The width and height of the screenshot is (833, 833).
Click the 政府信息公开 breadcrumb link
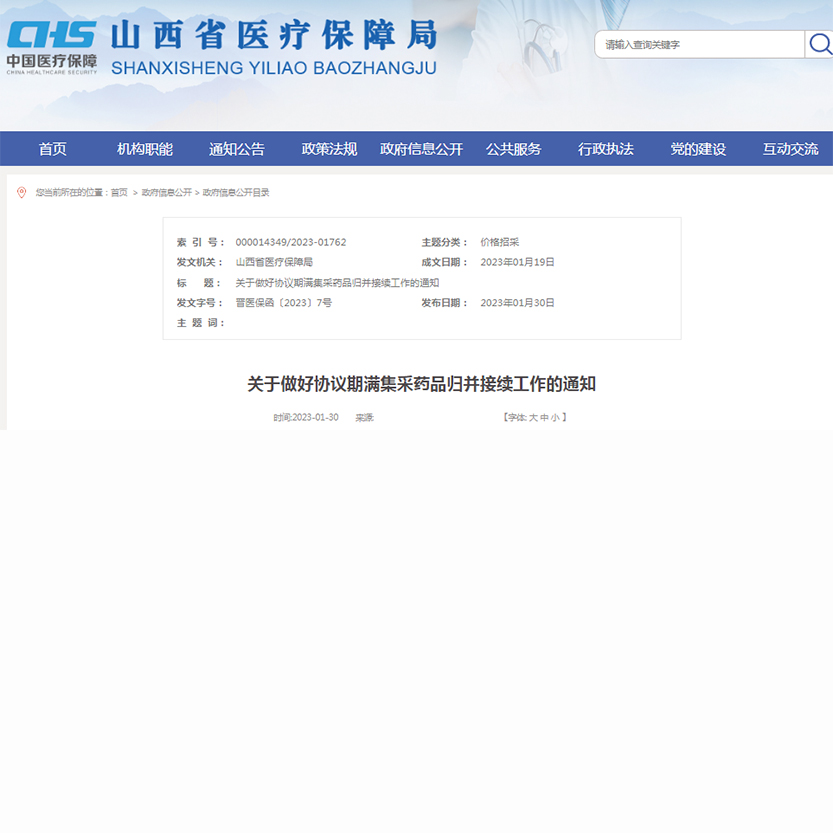point(166,192)
